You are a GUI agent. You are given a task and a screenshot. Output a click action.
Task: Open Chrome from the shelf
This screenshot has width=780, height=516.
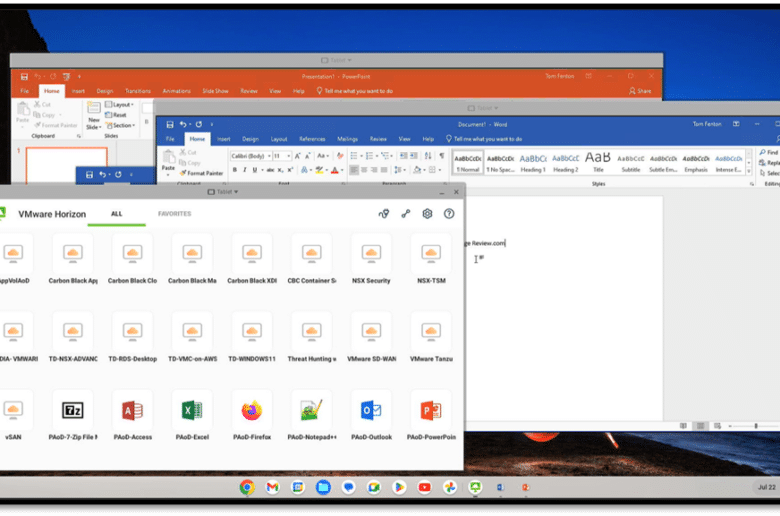point(247,487)
